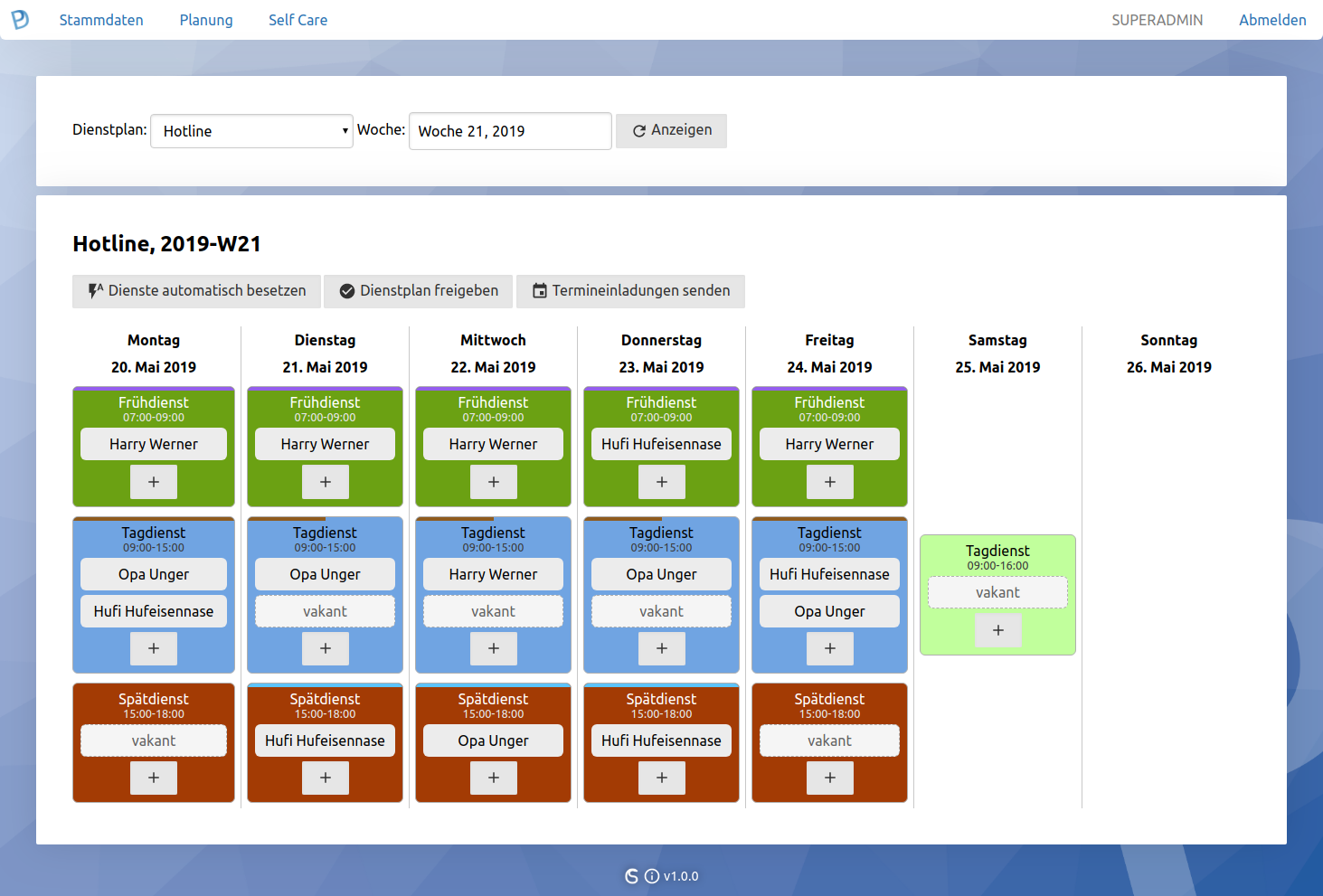
Task: Open the Planung menu
Action: (x=206, y=20)
